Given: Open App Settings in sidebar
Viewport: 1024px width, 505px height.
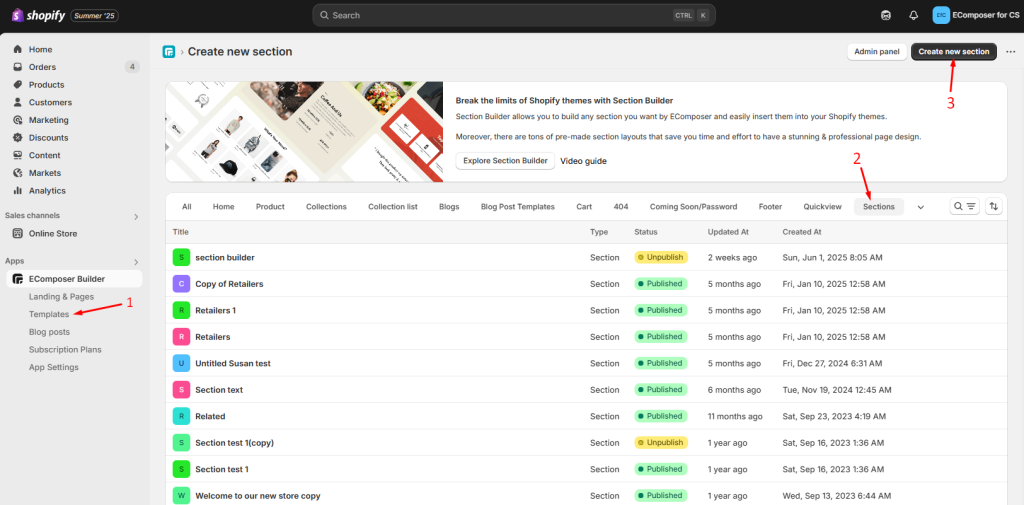Looking at the screenshot, I should pos(54,367).
